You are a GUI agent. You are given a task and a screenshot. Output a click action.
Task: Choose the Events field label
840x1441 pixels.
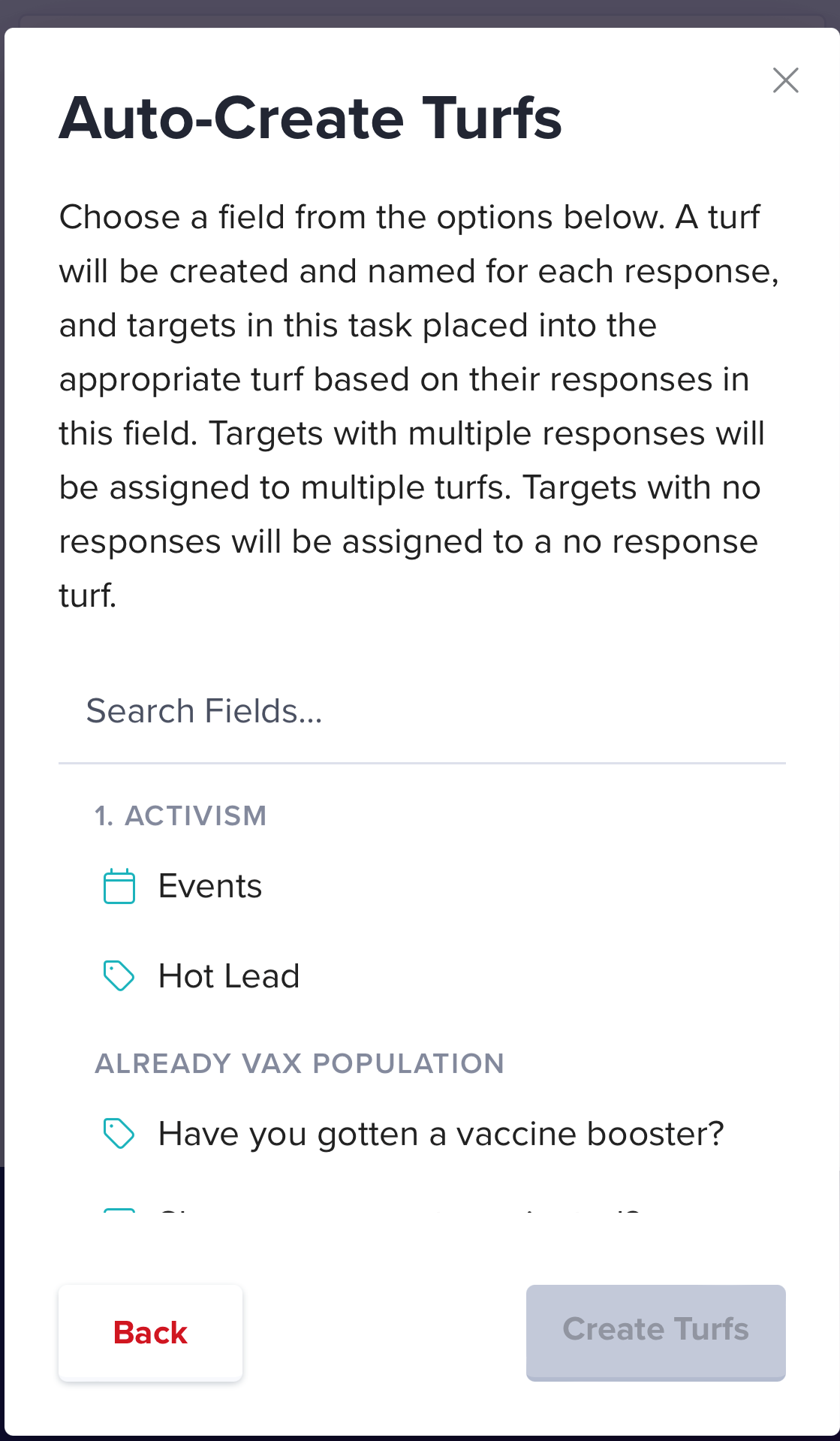coord(210,886)
